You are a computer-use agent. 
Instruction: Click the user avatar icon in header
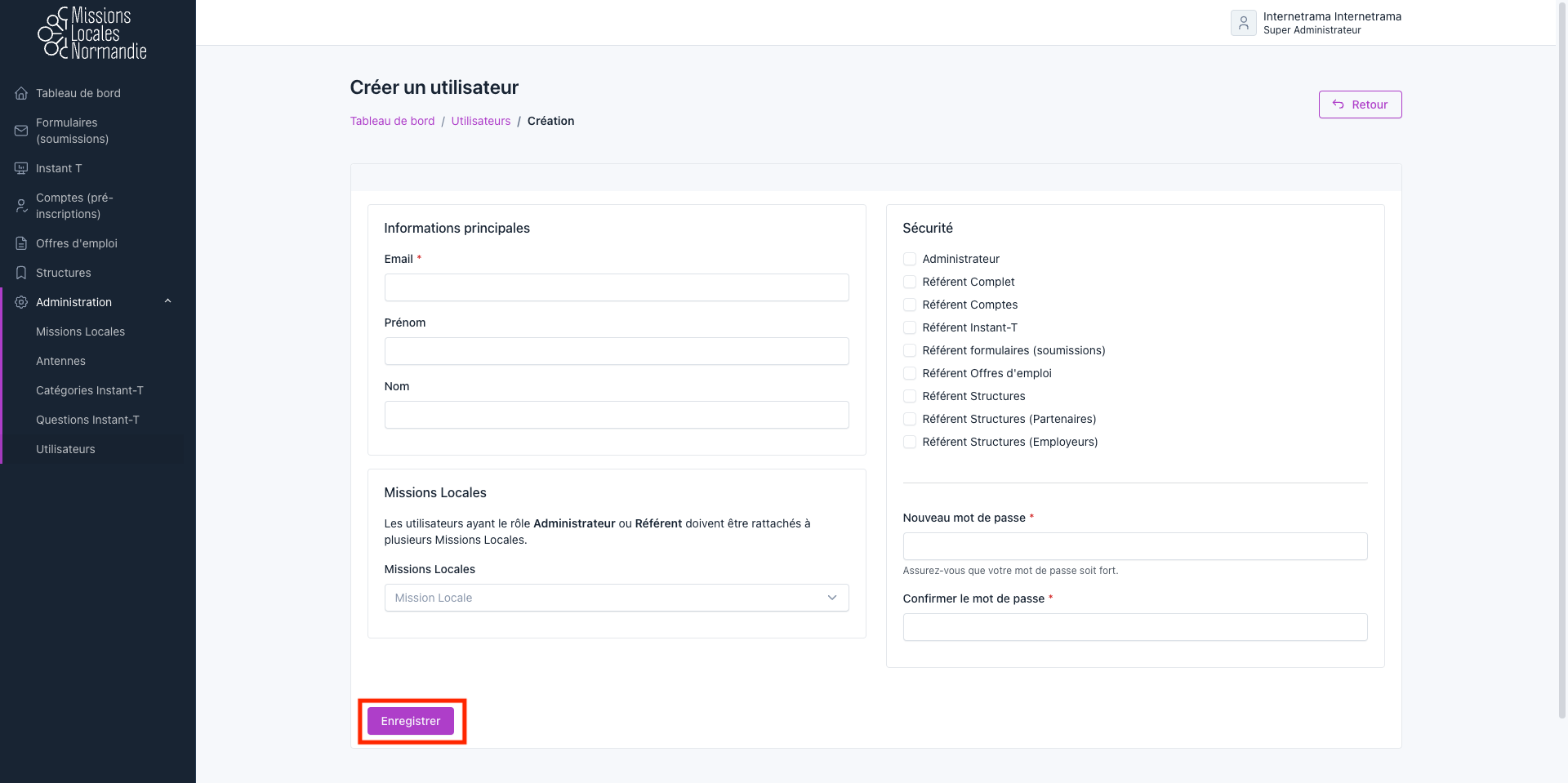pos(1243,23)
